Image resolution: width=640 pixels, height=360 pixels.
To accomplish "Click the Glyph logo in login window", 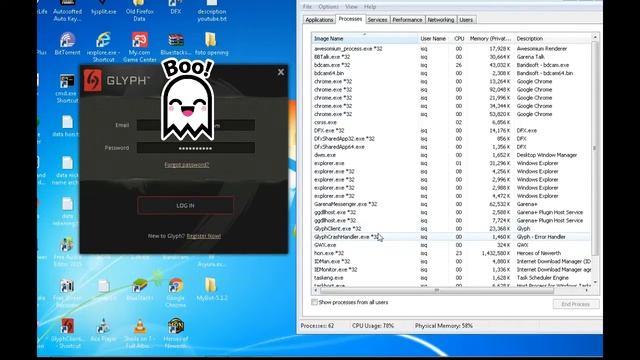I will pyautogui.click(x=93, y=80).
